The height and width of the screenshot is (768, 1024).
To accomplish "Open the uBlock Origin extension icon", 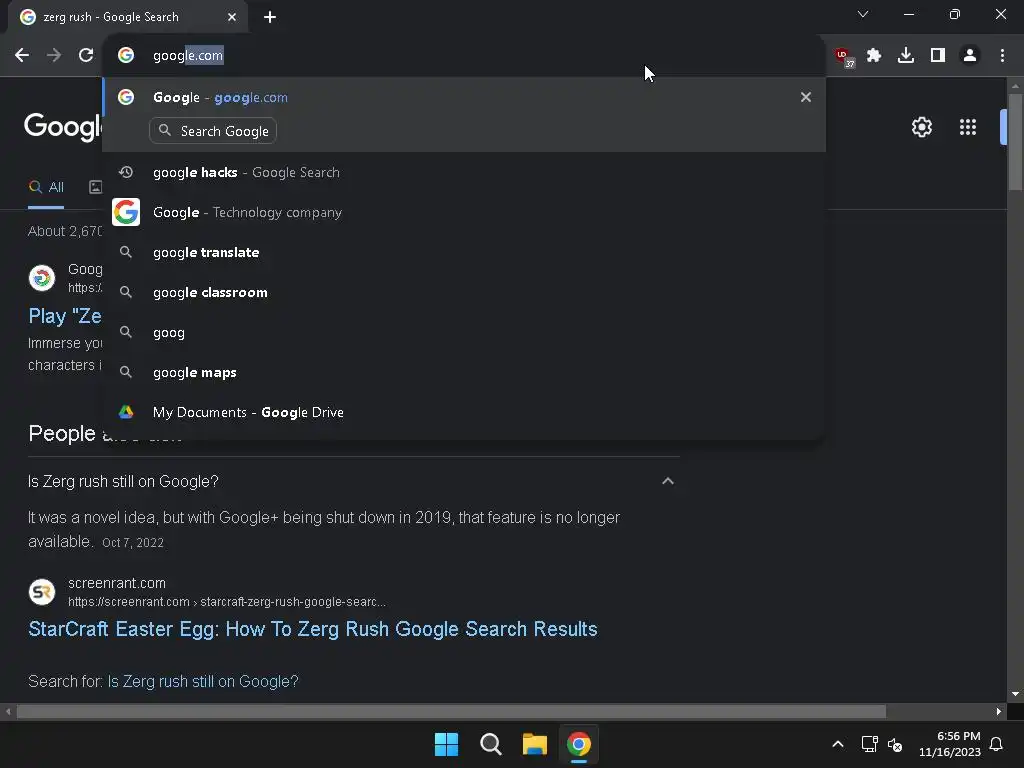I will click(844, 57).
